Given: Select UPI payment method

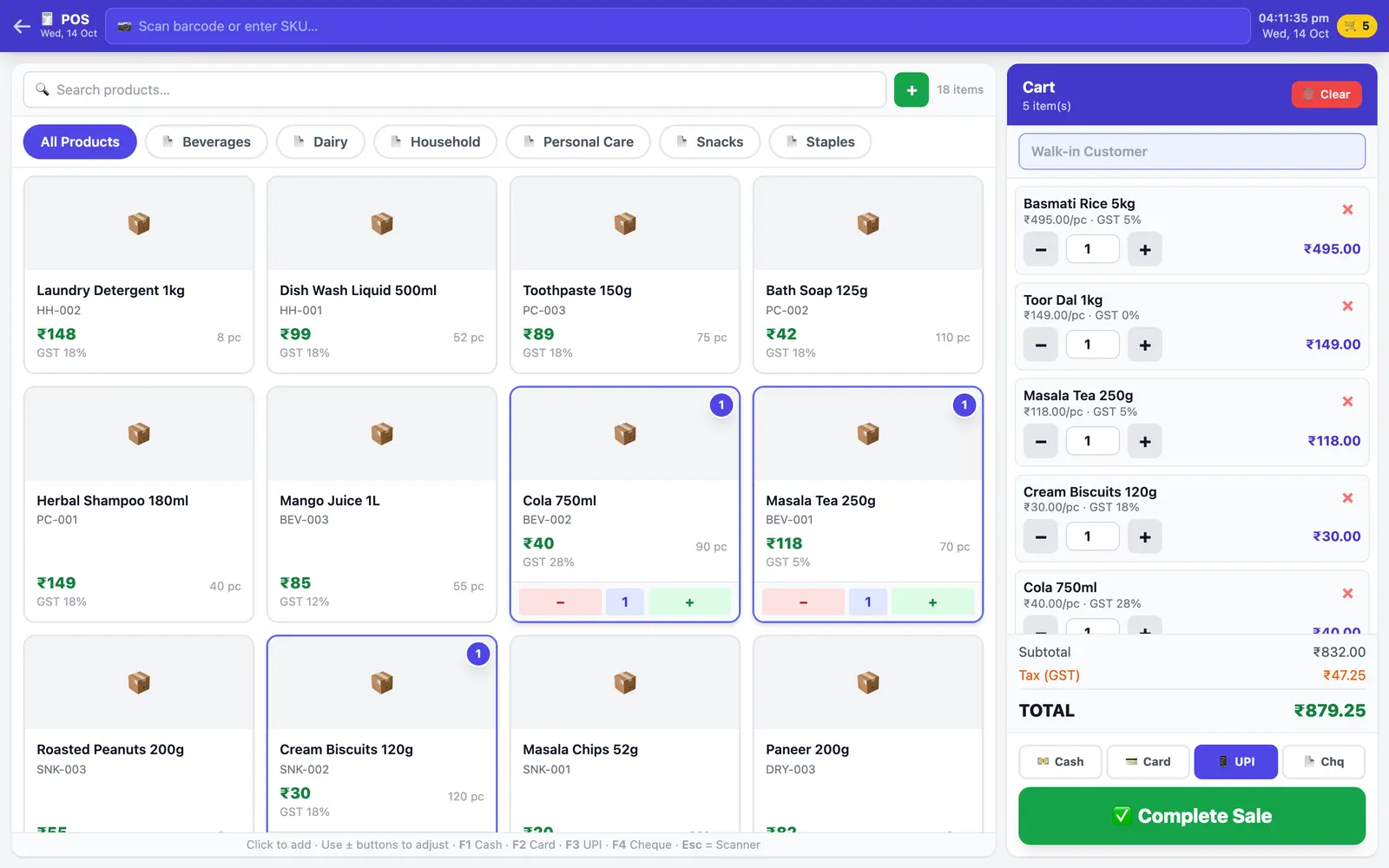Looking at the screenshot, I should click(x=1236, y=761).
